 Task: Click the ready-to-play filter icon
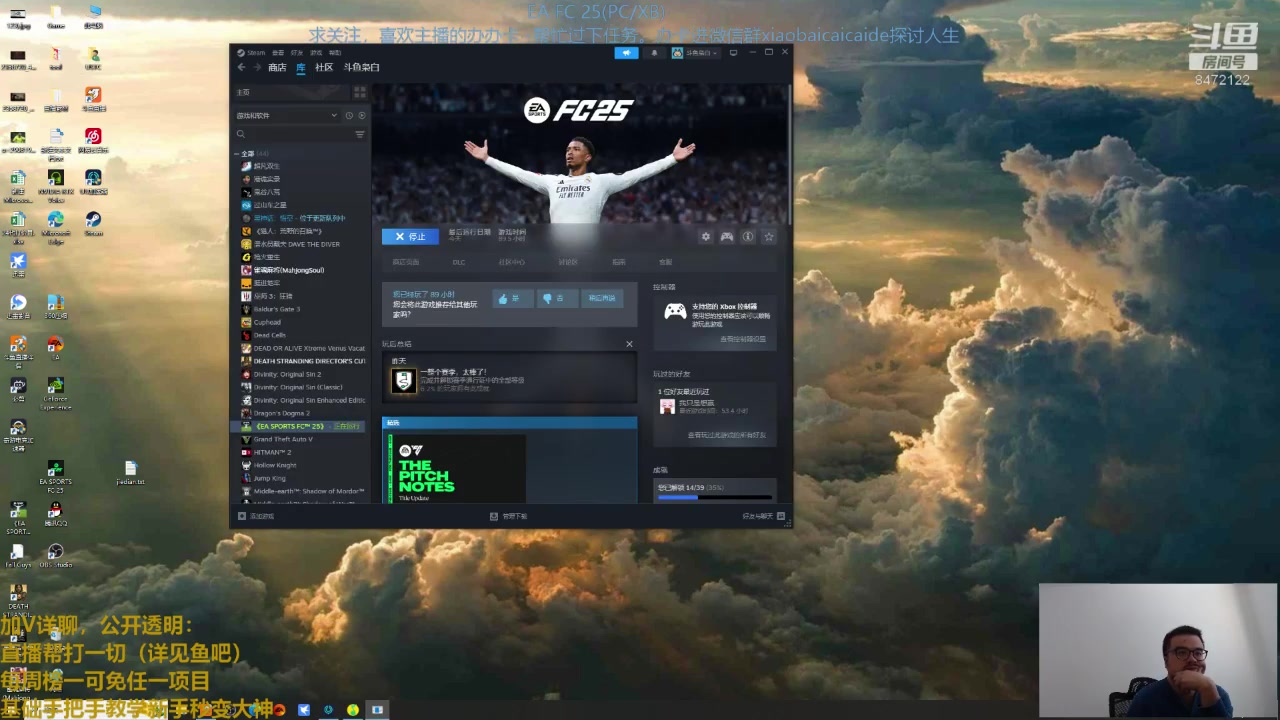click(x=361, y=115)
